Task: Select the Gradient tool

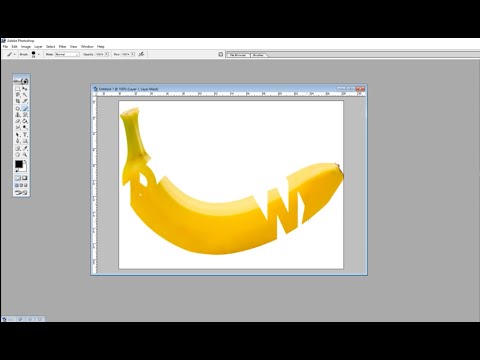Action: [25, 121]
